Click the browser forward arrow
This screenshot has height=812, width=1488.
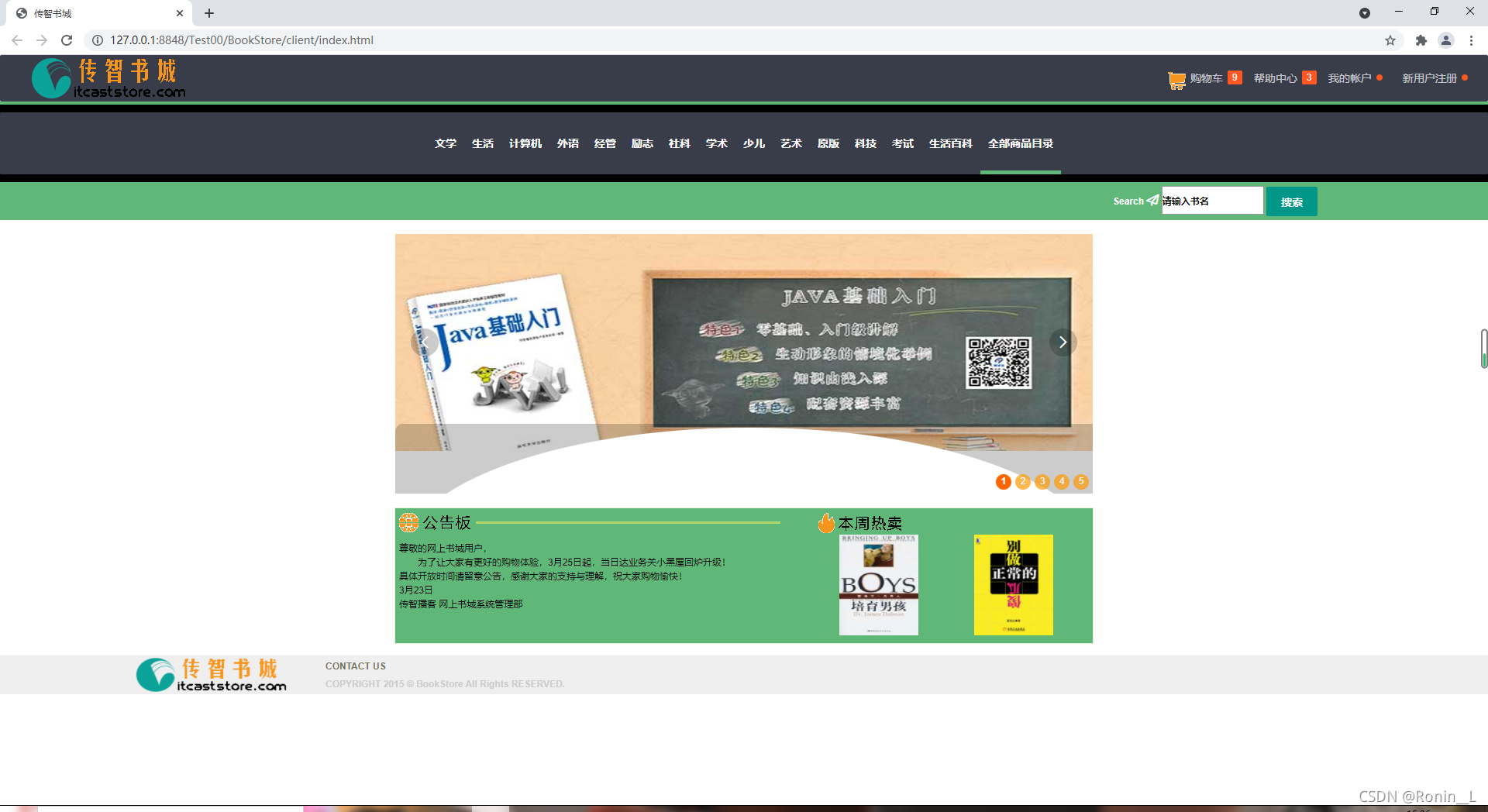42,40
